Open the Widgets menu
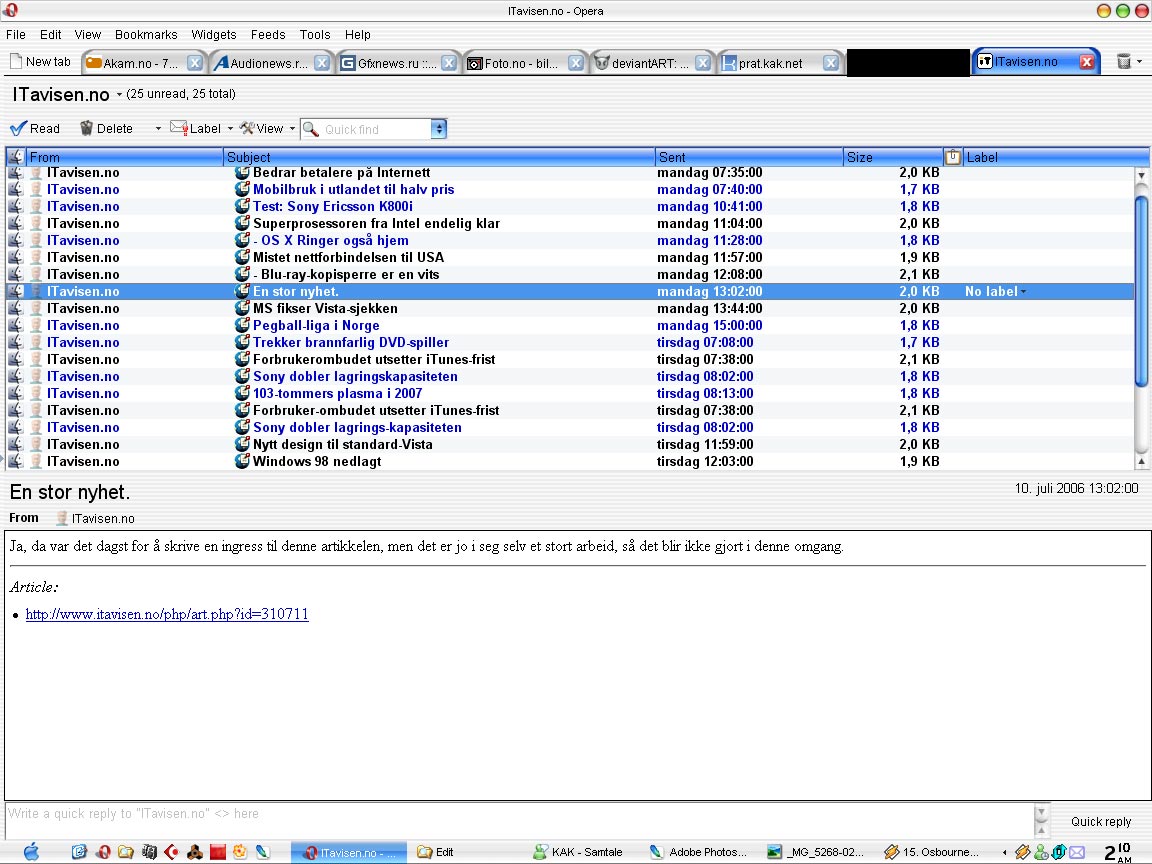The width and height of the screenshot is (1152, 864). [214, 35]
